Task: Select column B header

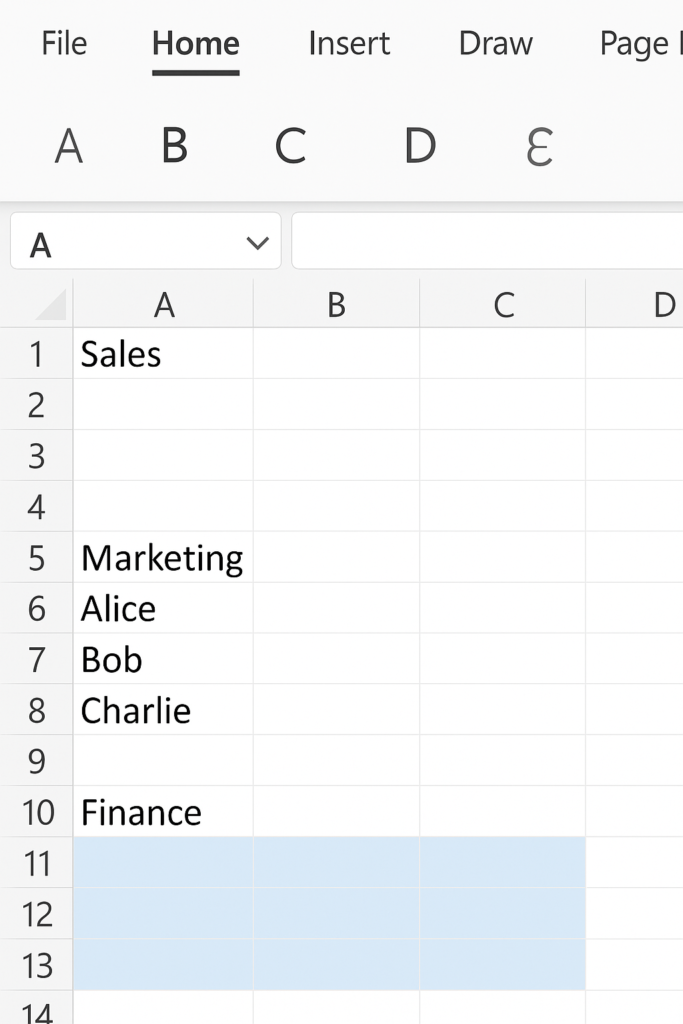Action: pyautogui.click(x=336, y=305)
